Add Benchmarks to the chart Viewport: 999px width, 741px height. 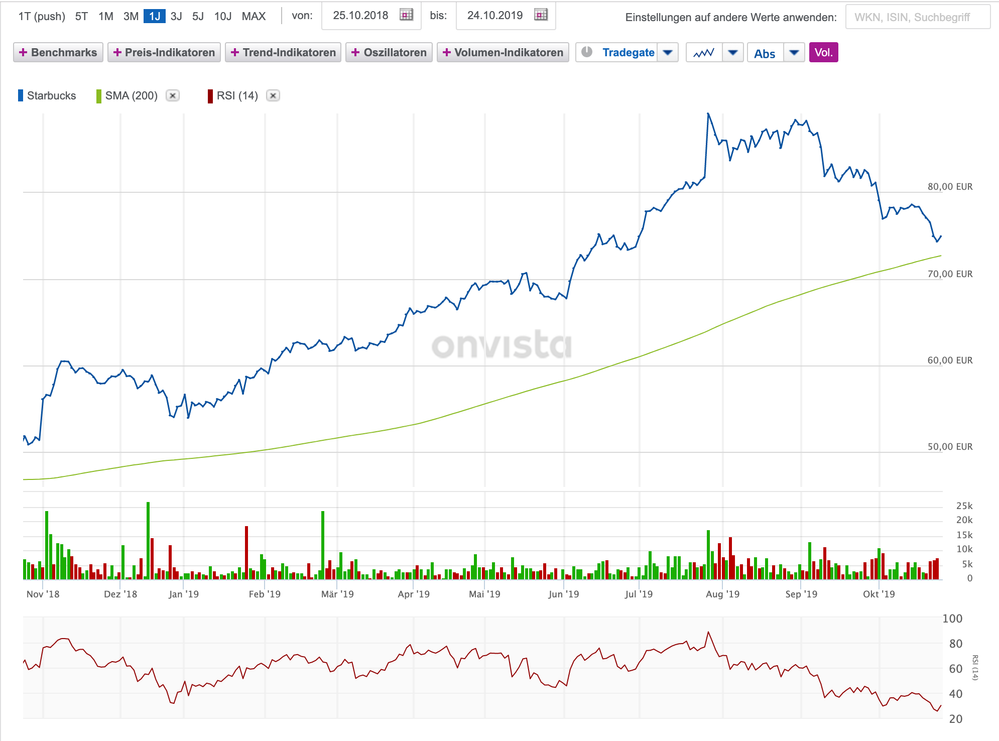(58, 53)
